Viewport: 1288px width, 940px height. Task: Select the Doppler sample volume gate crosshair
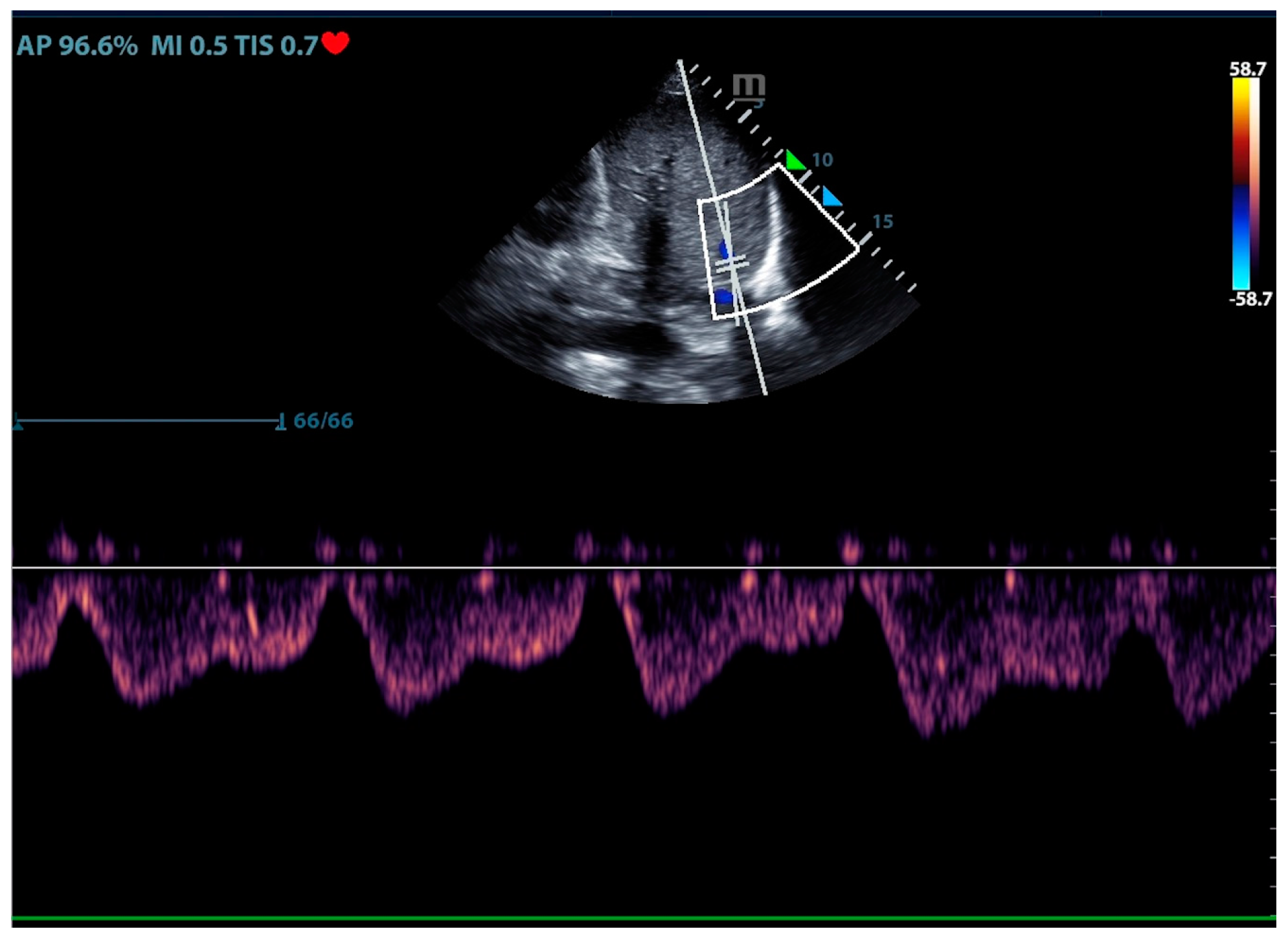tap(732, 263)
